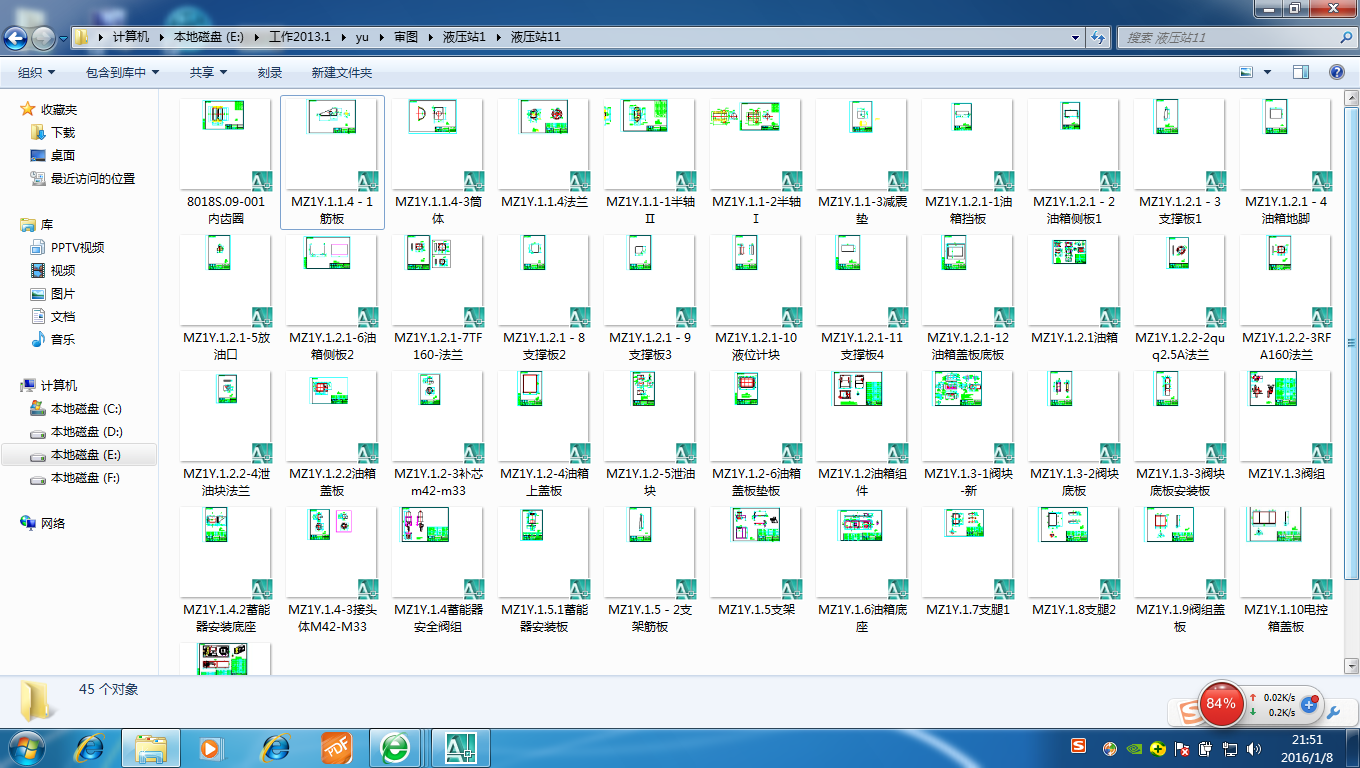Screen dimensions: 1360x768
Task: Open 最近访问的位置 in the sidebar
Action: point(92,178)
